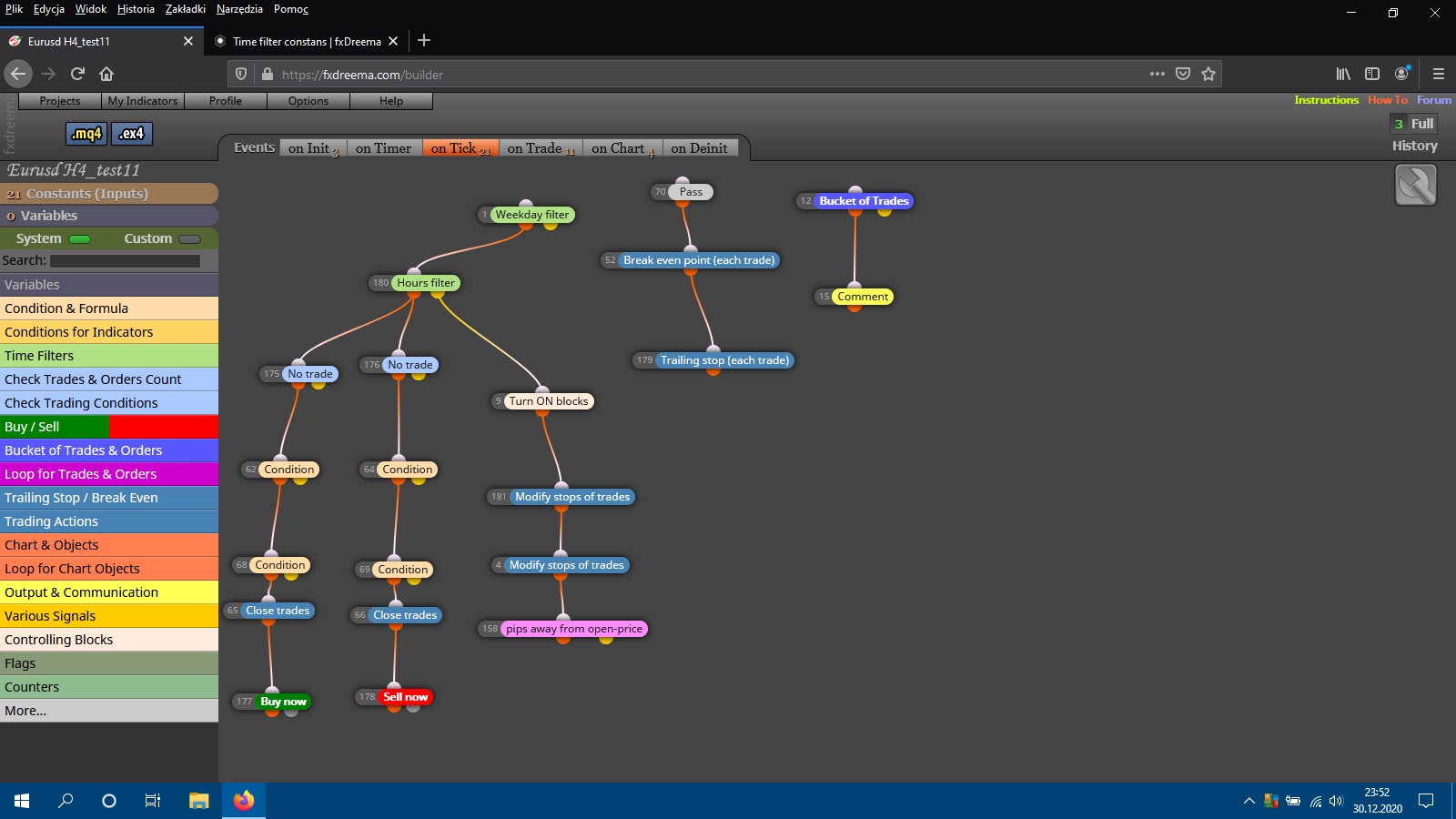The height and width of the screenshot is (819, 1456).
Task: Click the tracking protection shield icon
Action: [x=241, y=74]
